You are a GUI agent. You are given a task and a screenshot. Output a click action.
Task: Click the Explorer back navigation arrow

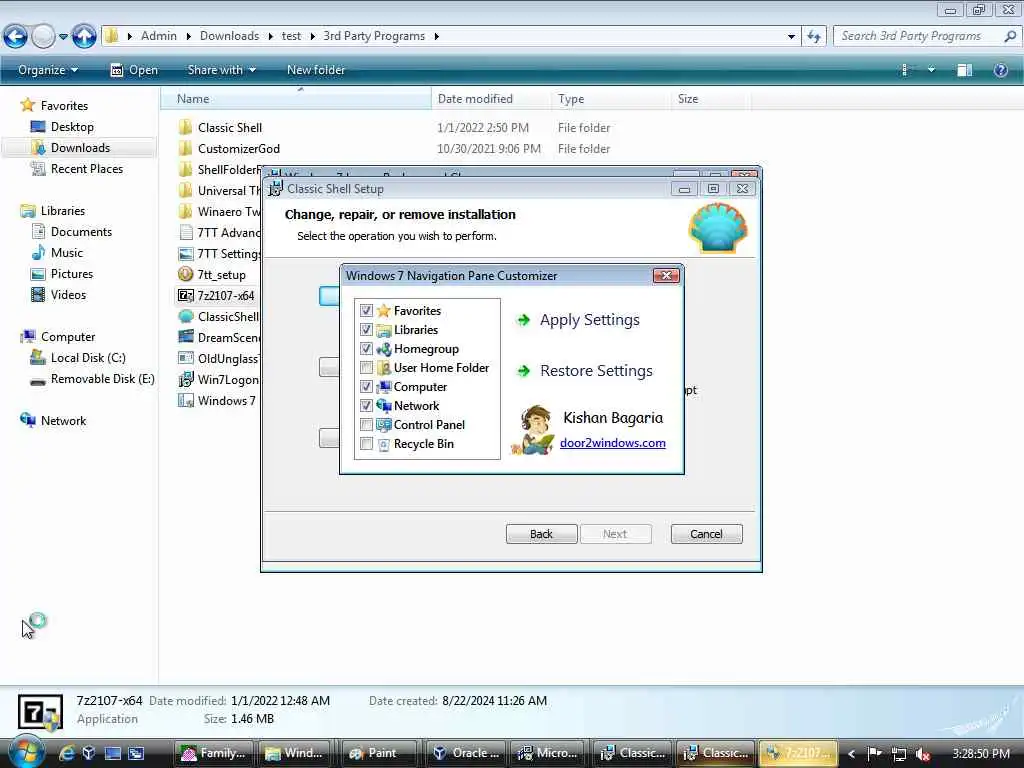(16, 36)
